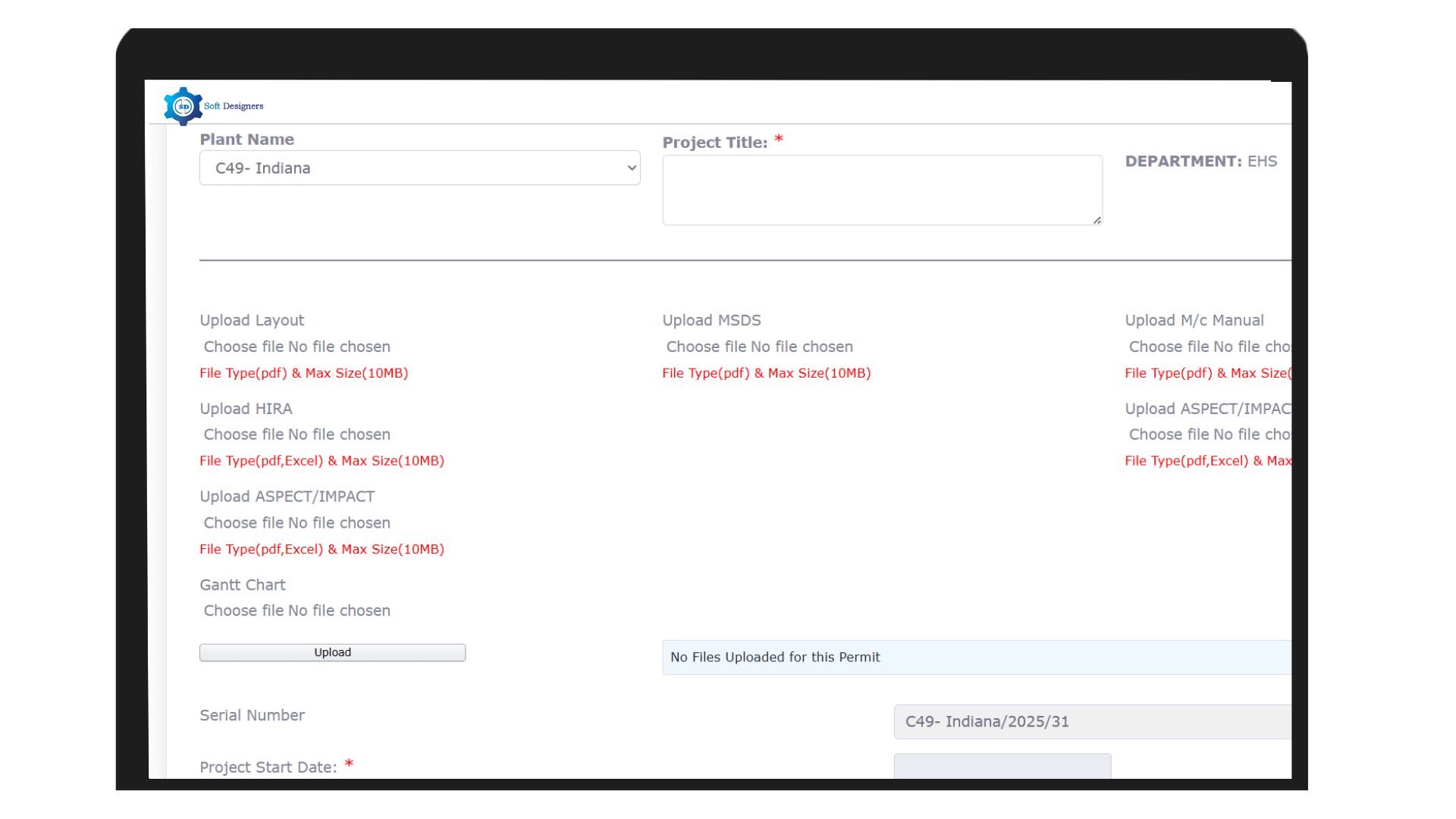Viewport: 1456px width, 819px height.
Task: Click the Plant Name dropdown chevron
Action: click(630, 168)
